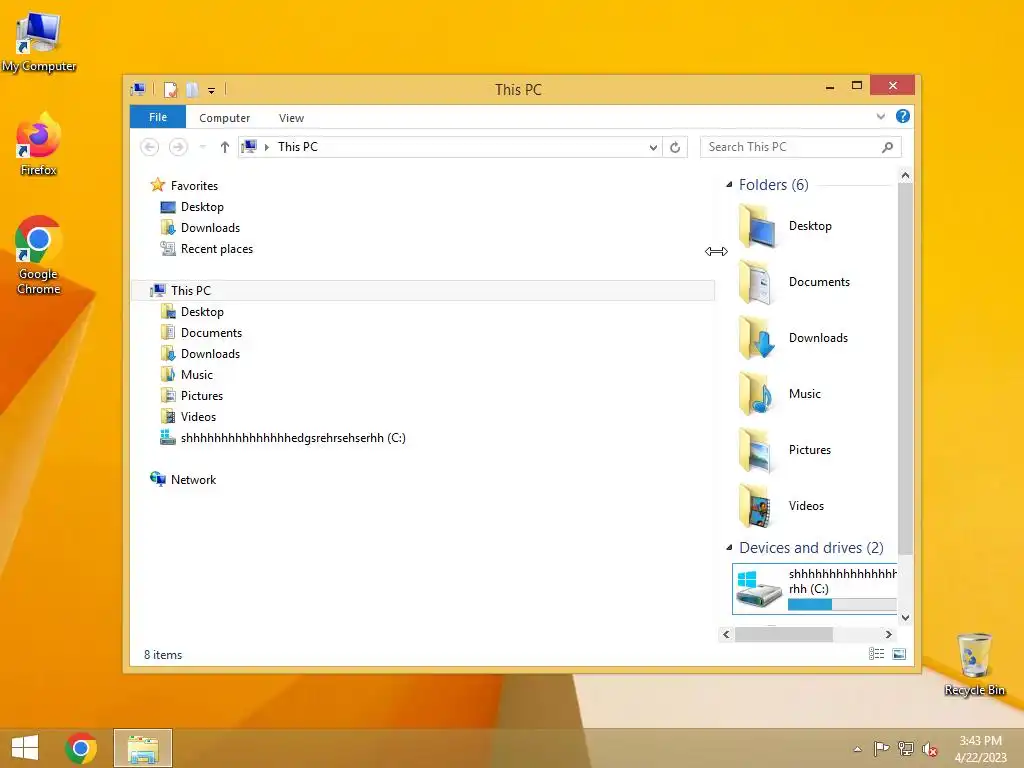1024x768 pixels.
Task: Select the Desktop folder icon in content pane
Action: click(x=758, y=226)
